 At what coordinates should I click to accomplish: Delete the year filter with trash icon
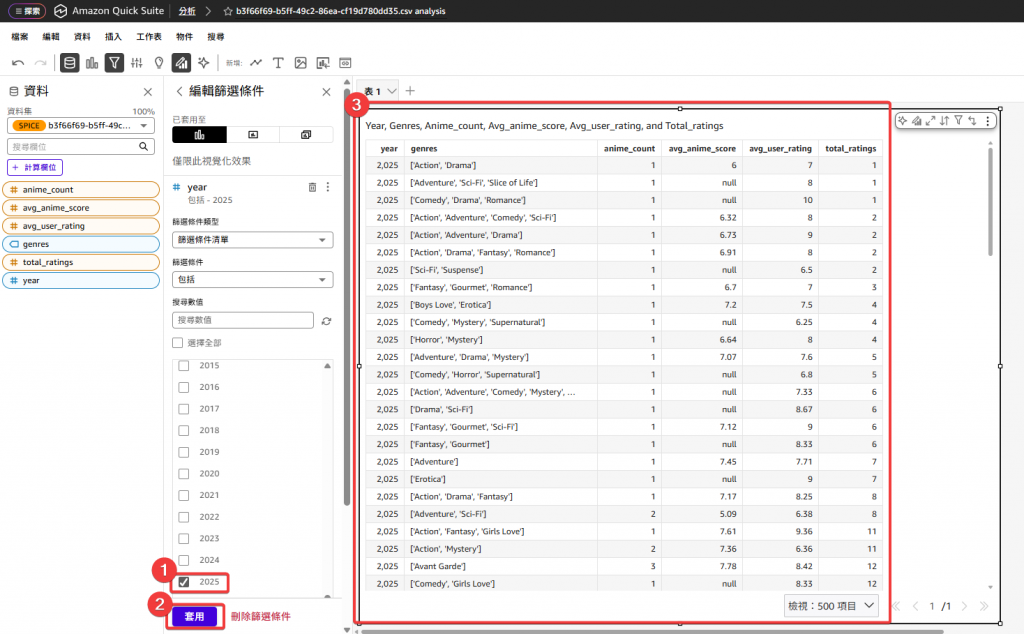point(312,187)
